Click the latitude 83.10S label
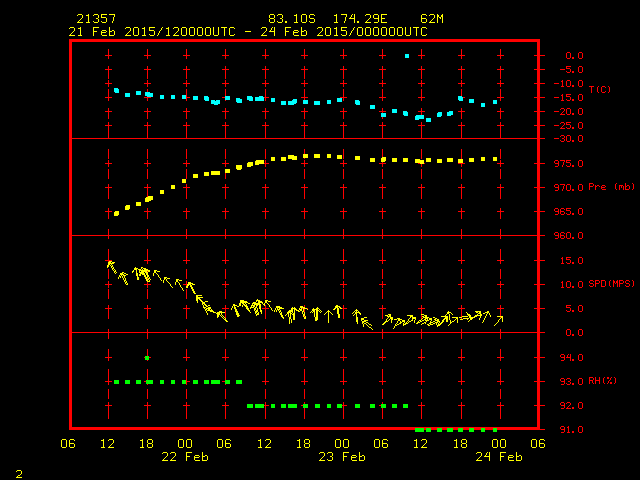 [292, 19]
